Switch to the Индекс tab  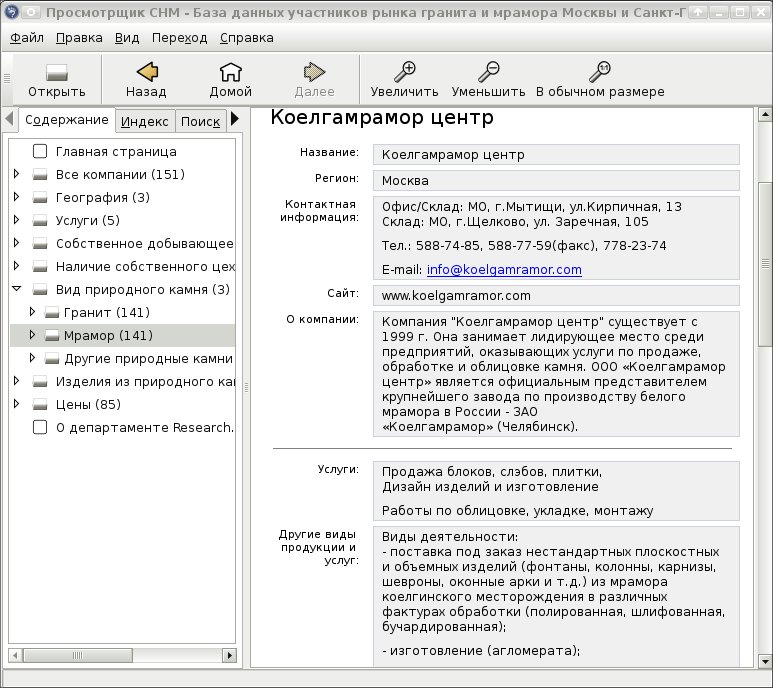[144, 121]
